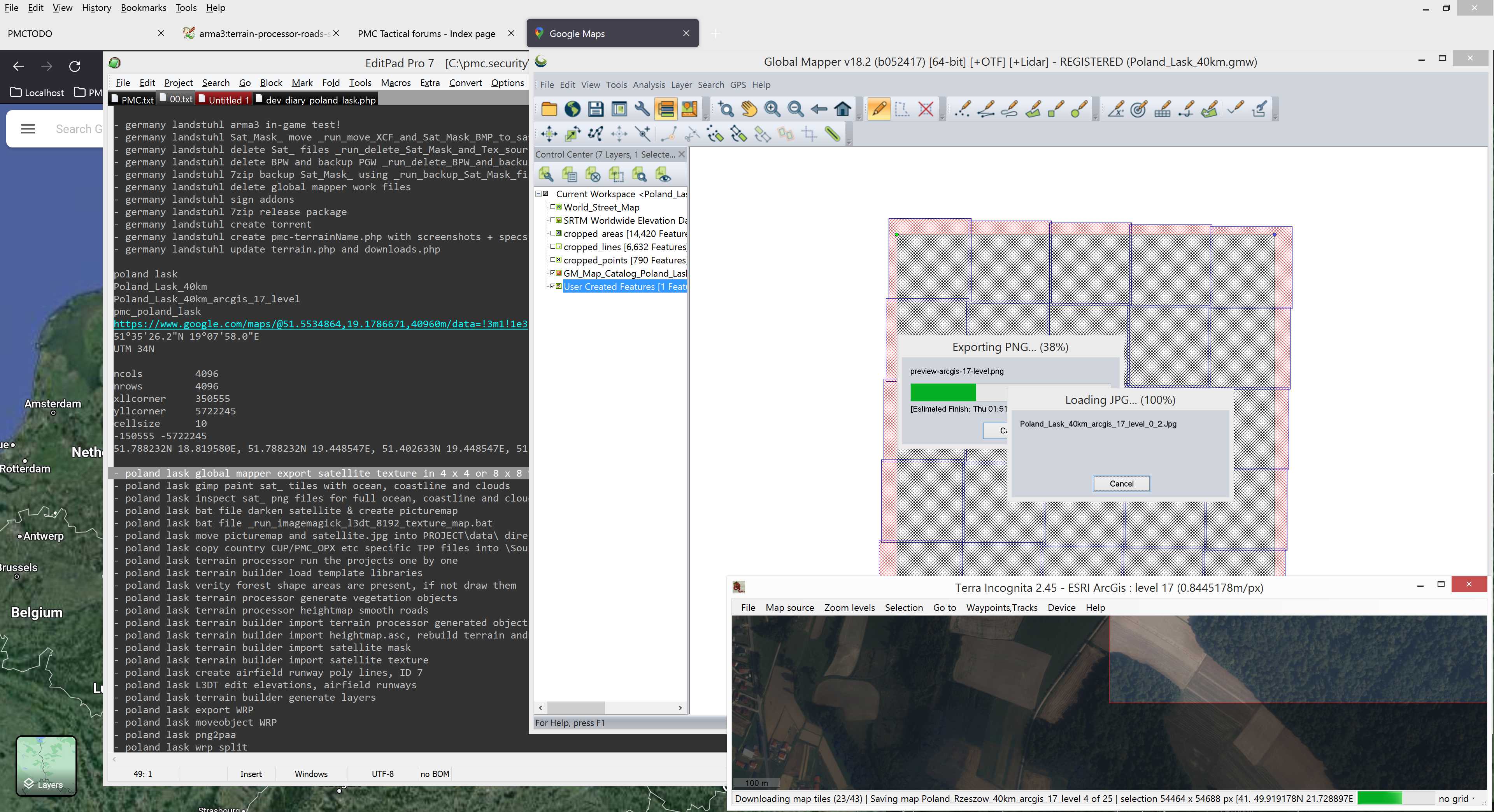1494x812 pixels.
Task: Switch to dev-diary-poland-lask.php tab
Action: tap(316, 100)
